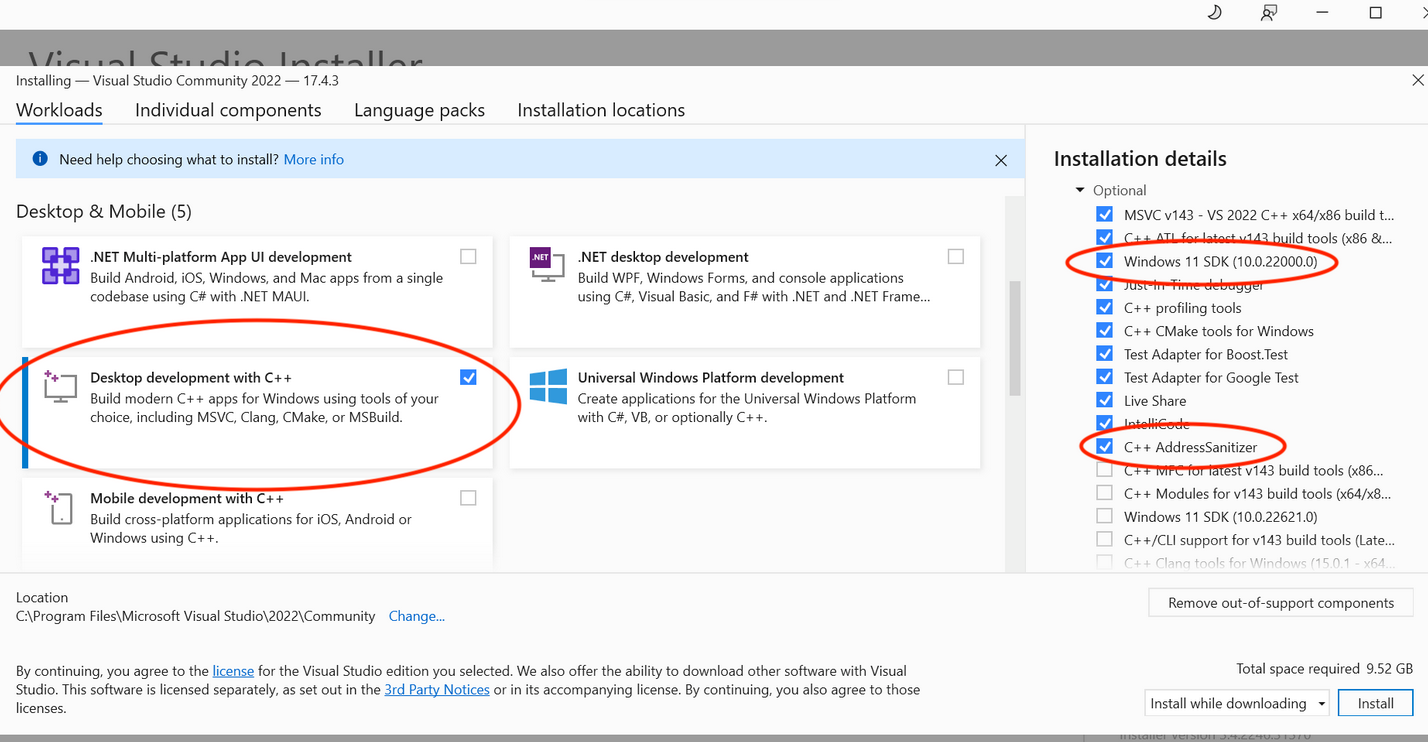The image size is (1428, 742).
Task: Check Windows 11 SDK (10.0.22621.0) option
Action: [x=1104, y=517]
